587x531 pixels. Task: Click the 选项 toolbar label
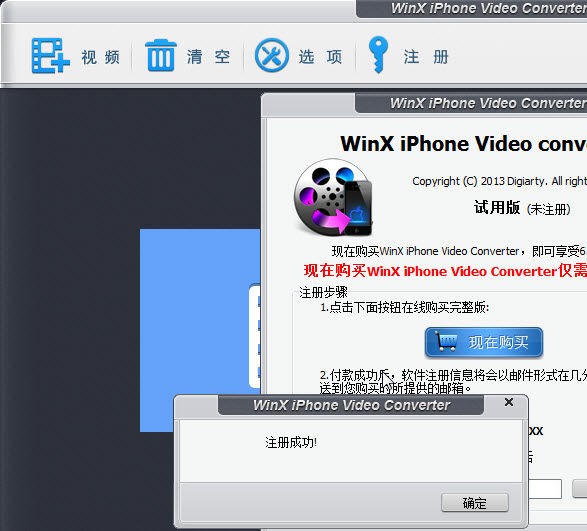[x=320, y=57]
